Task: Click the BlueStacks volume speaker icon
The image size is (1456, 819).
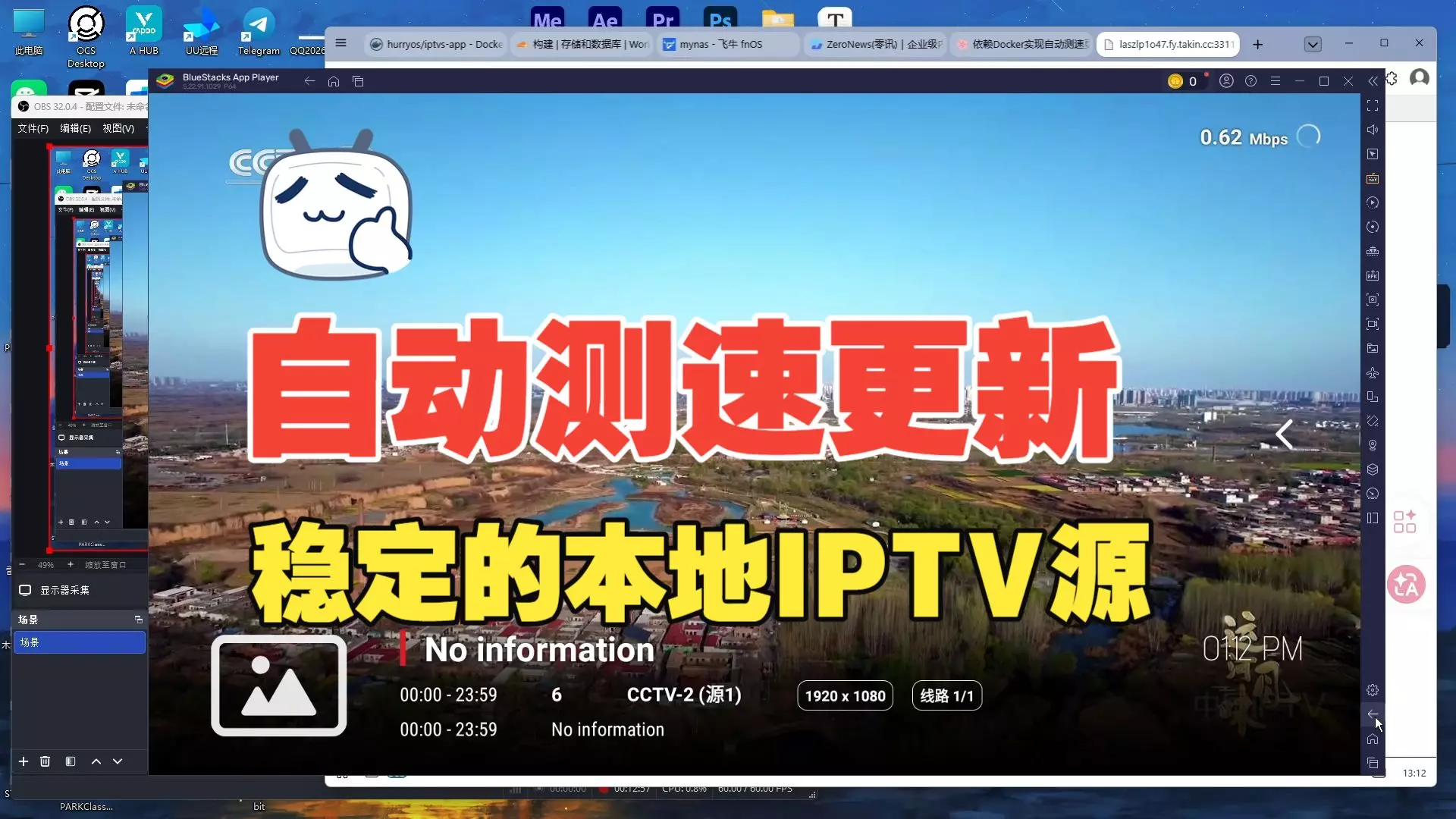Action: pos(1373,130)
